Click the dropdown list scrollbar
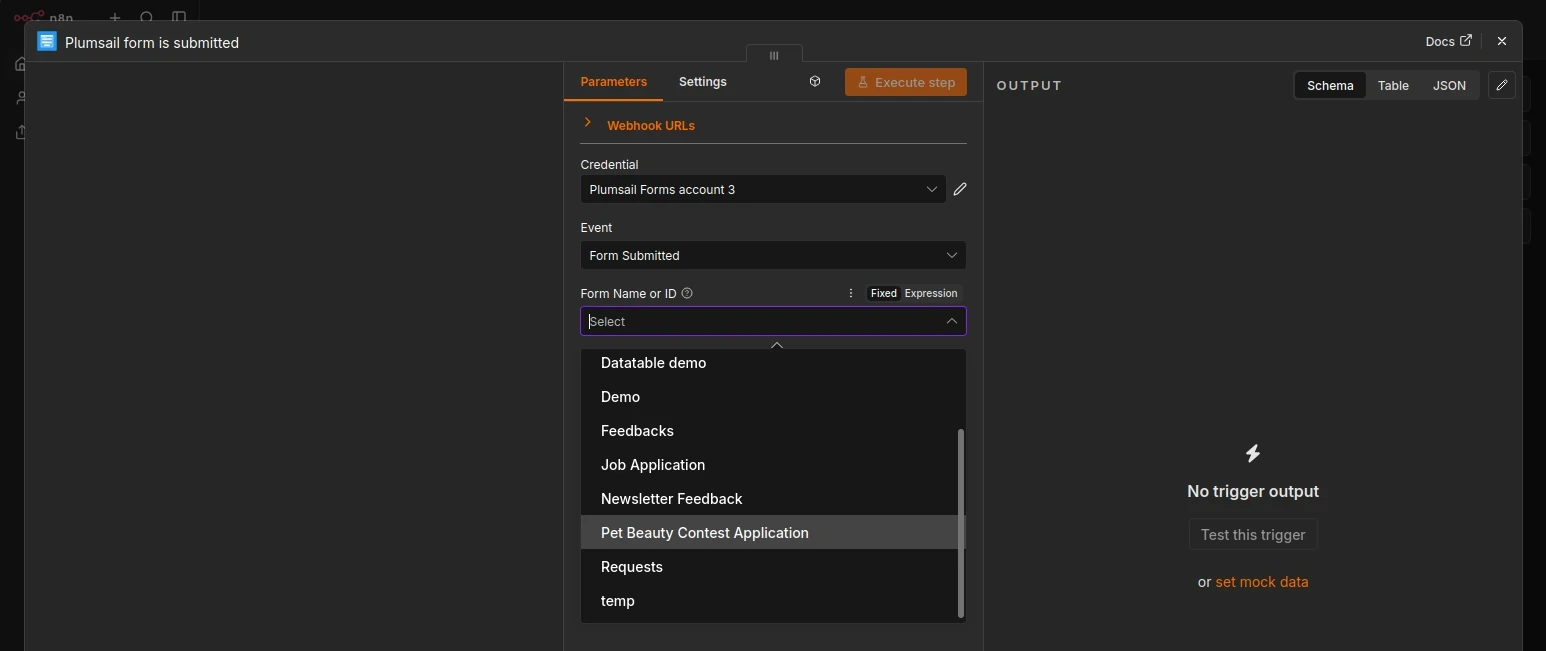Screen dimensions: 1546x651 [961, 523]
